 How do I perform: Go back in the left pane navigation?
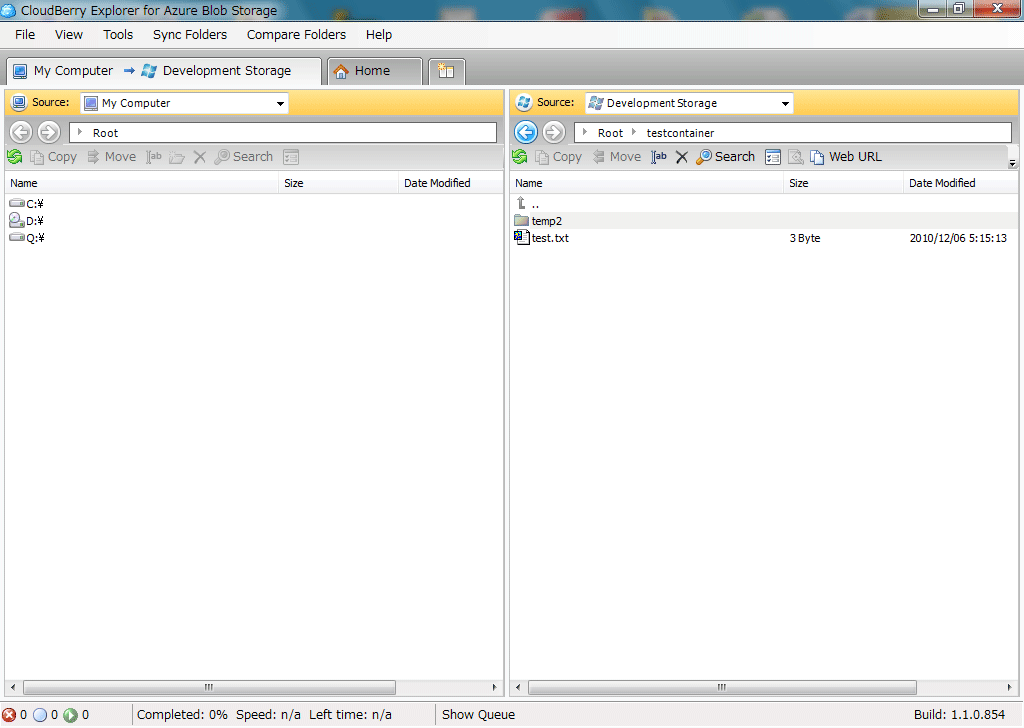[x=21, y=133]
